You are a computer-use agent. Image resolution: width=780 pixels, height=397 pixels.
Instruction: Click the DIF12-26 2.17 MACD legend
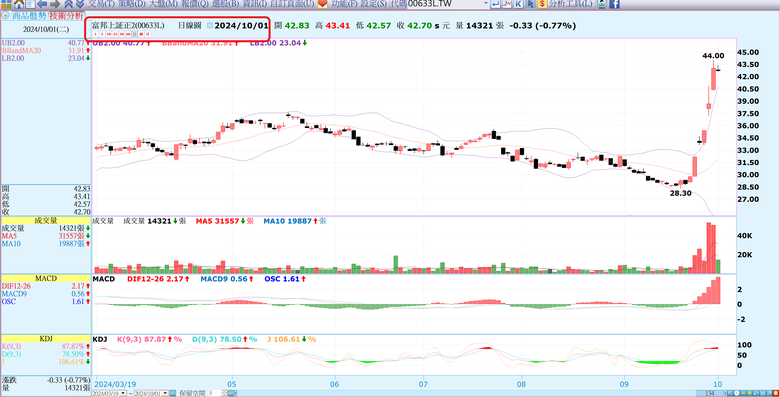pyautogui.click(x=158, y=279)
